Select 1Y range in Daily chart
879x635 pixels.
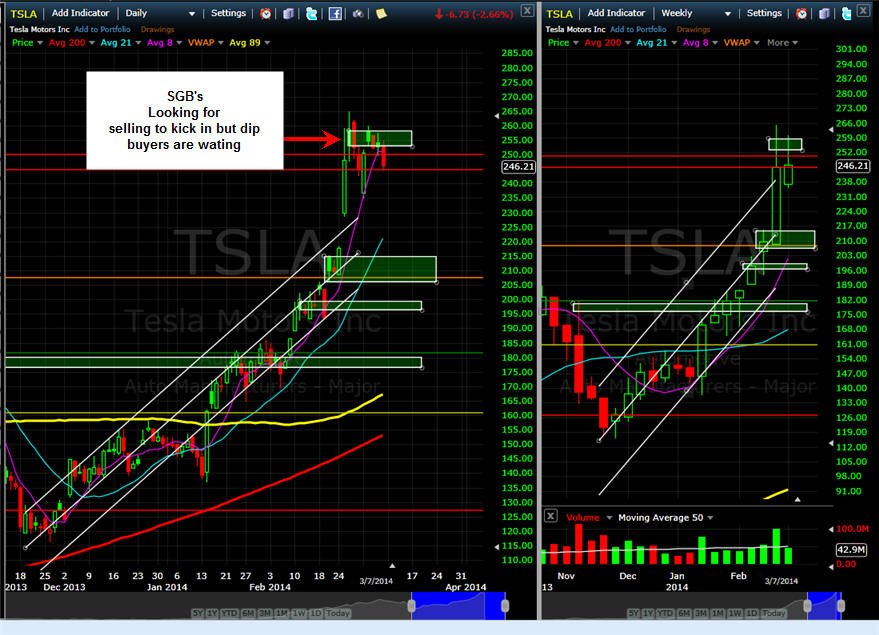212,613
